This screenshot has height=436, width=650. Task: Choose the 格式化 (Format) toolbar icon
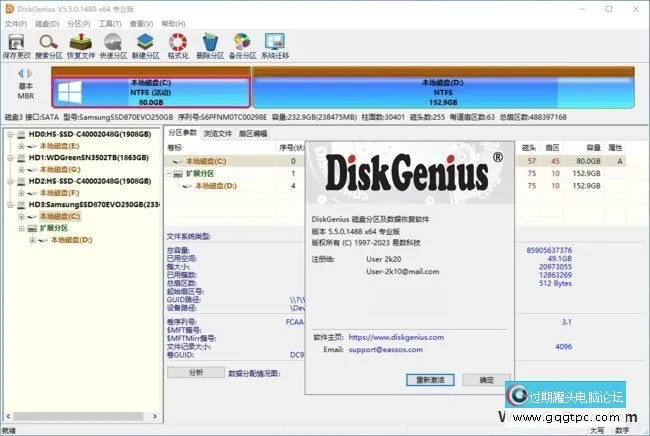coord(178,46)
